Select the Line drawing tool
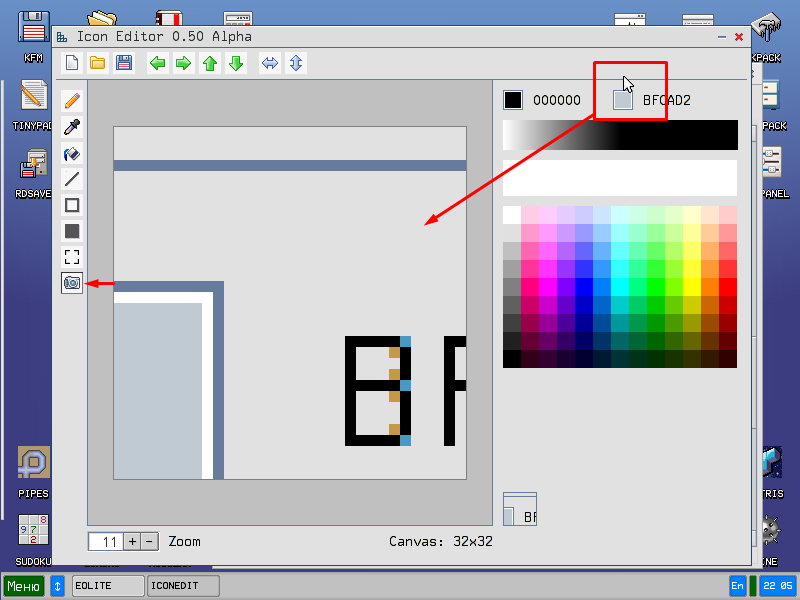 coord(71,179)
